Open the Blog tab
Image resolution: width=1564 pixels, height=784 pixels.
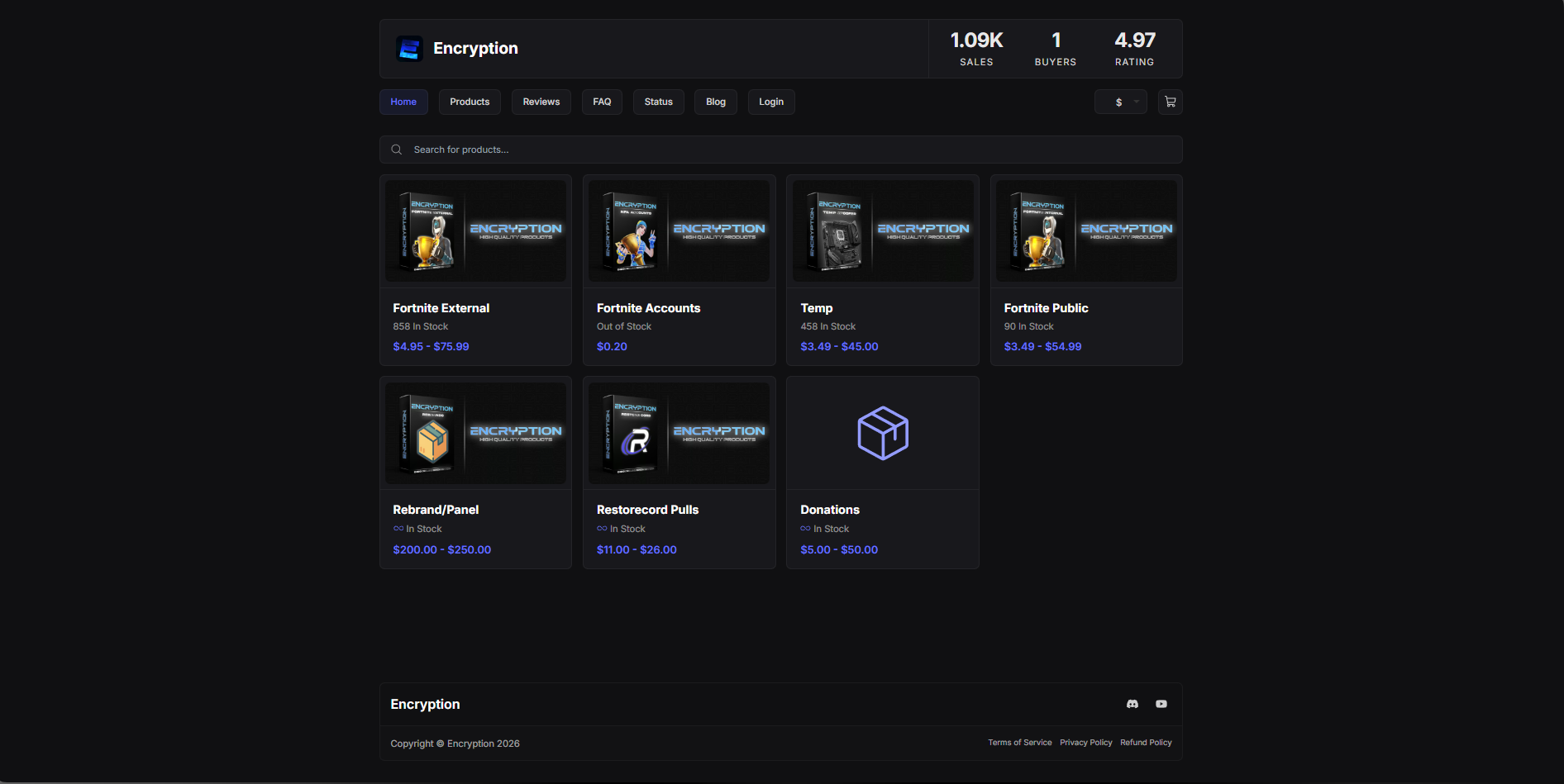coord(716,102)
